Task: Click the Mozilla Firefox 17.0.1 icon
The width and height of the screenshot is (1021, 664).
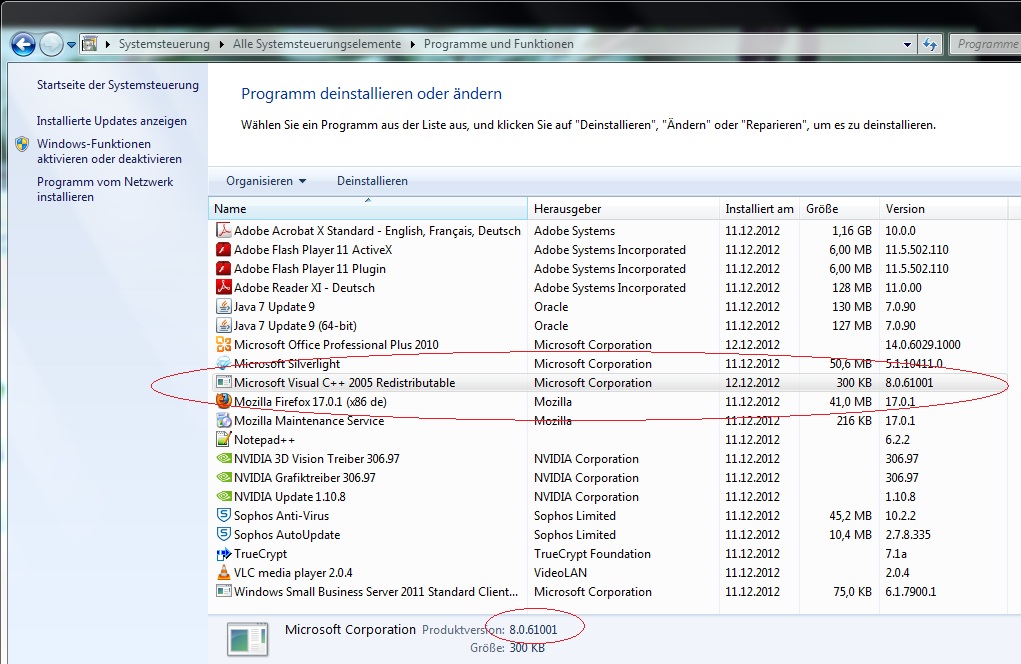Action: 223,401
